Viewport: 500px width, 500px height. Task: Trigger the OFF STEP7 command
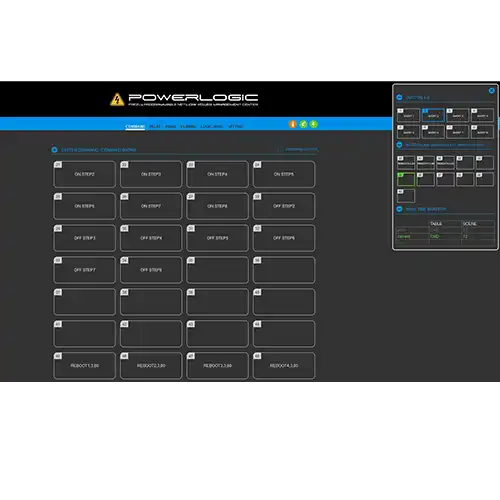point(84,270)
